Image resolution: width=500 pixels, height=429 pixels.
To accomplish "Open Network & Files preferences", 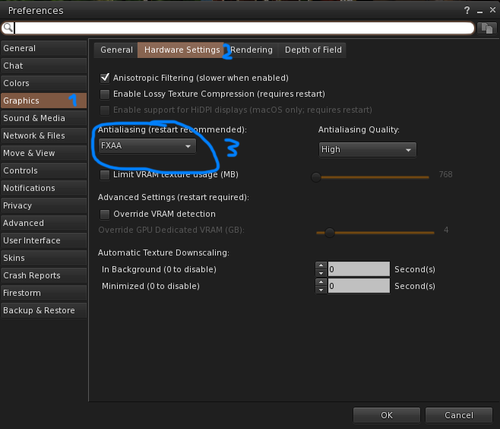I will tap(44, 136).
